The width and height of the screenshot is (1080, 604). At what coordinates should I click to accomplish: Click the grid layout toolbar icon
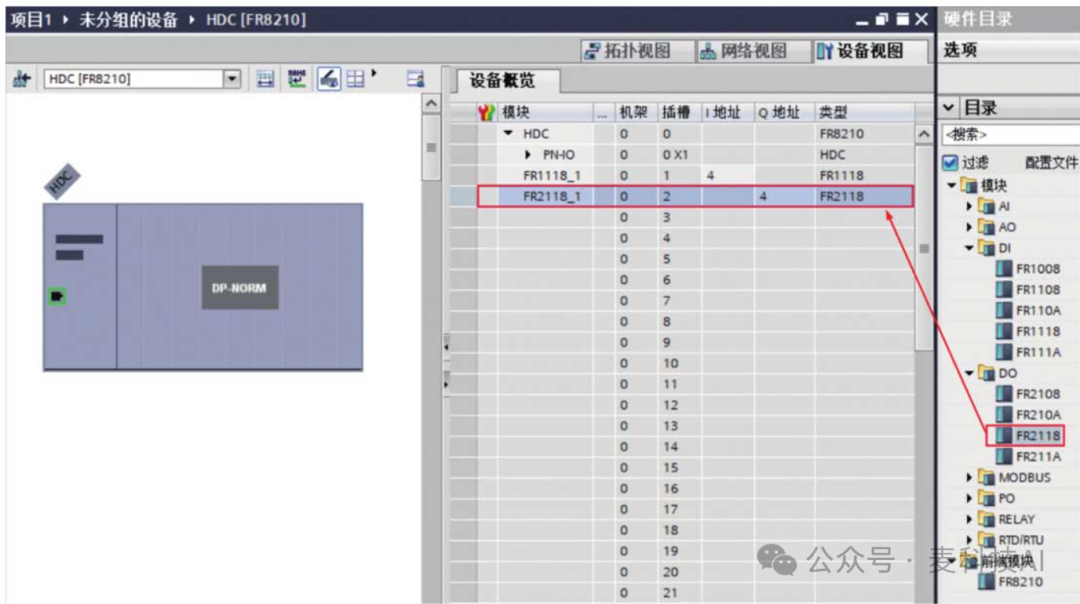pyautogui.click(x=355, y=79)
